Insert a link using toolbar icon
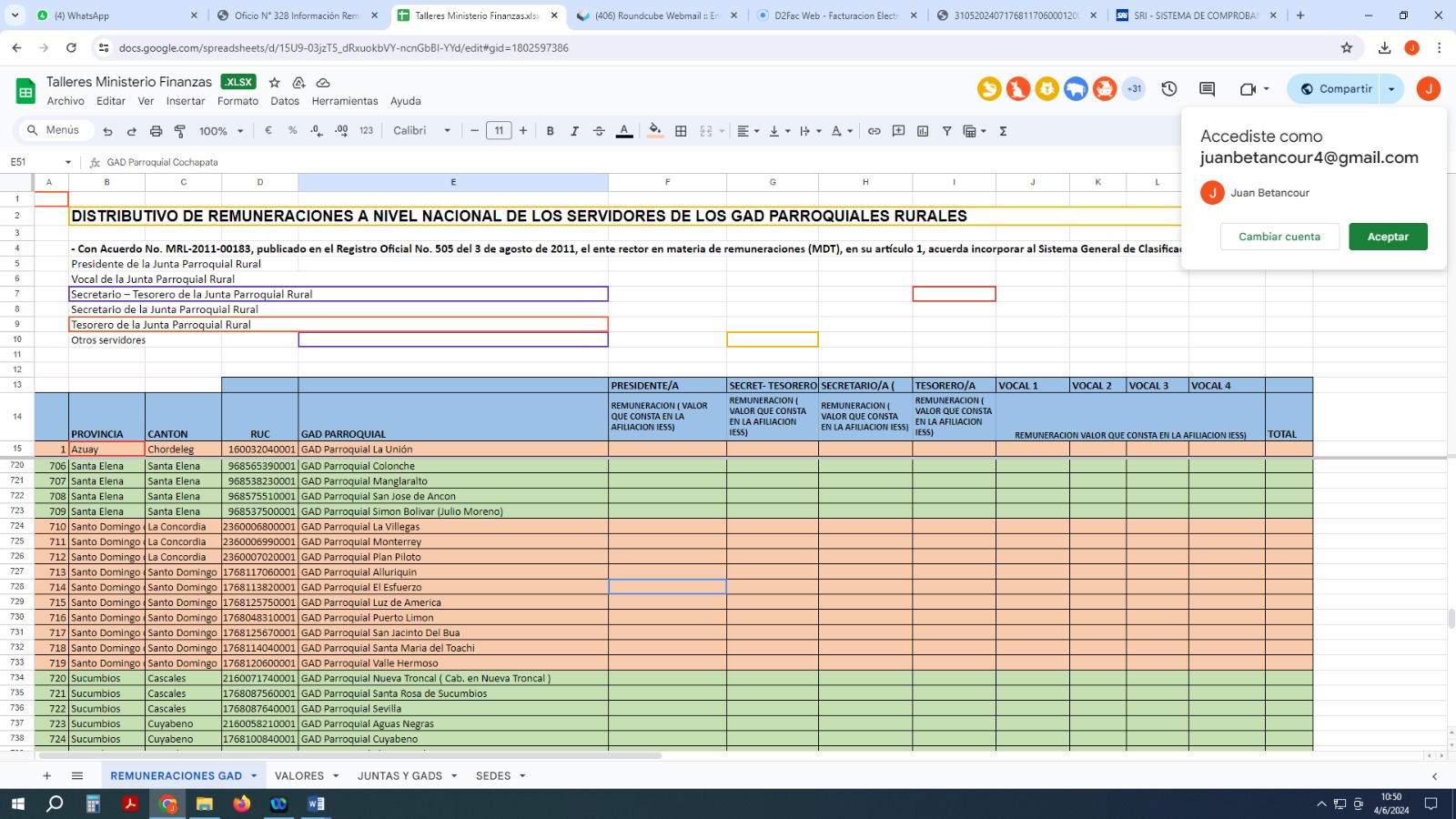 point(874,131)
